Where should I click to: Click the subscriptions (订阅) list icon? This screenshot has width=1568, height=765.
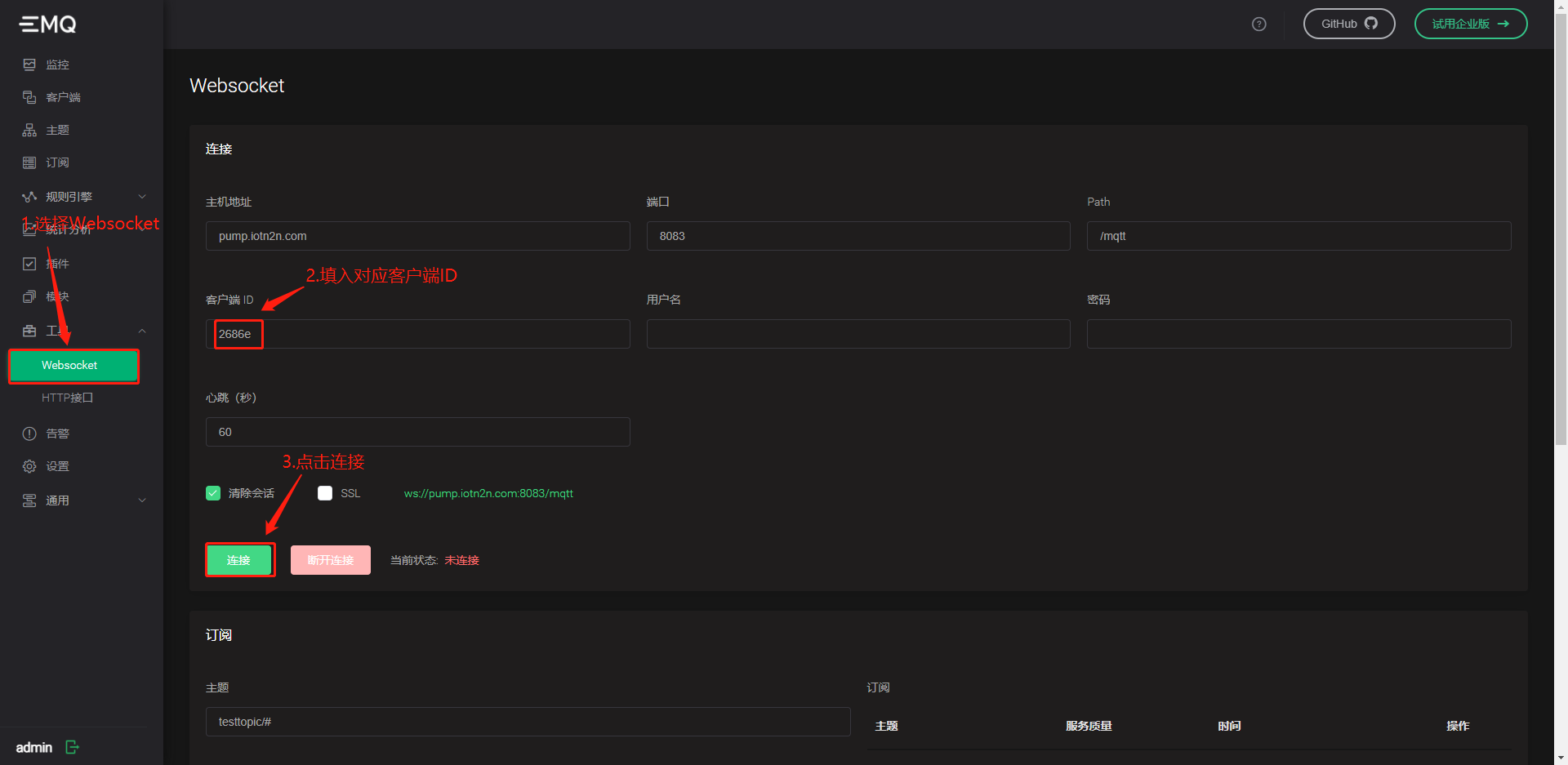(29, 162)
